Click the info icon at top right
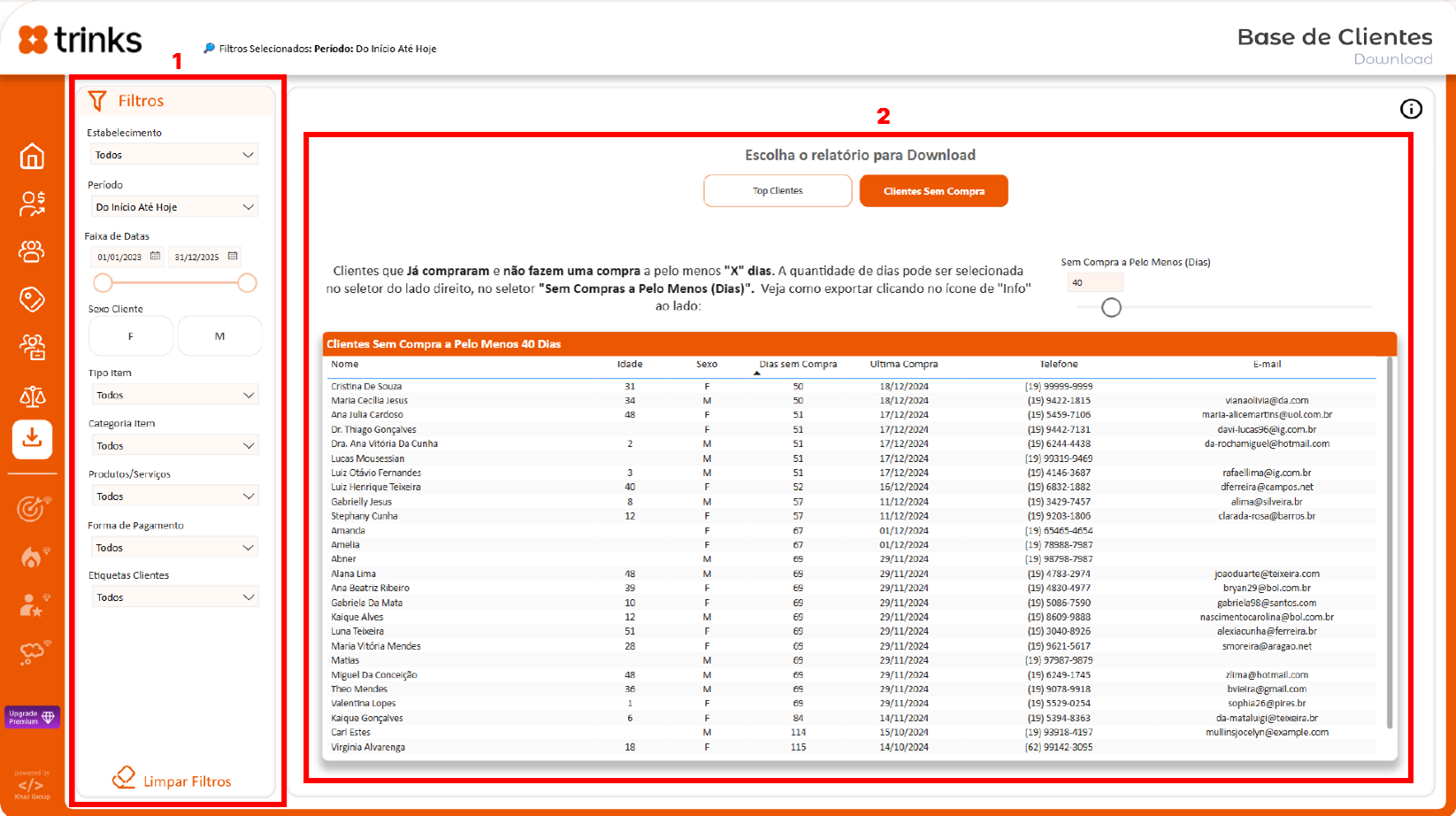This screenshot has width=1456, height=816. tap(1411, 109)
